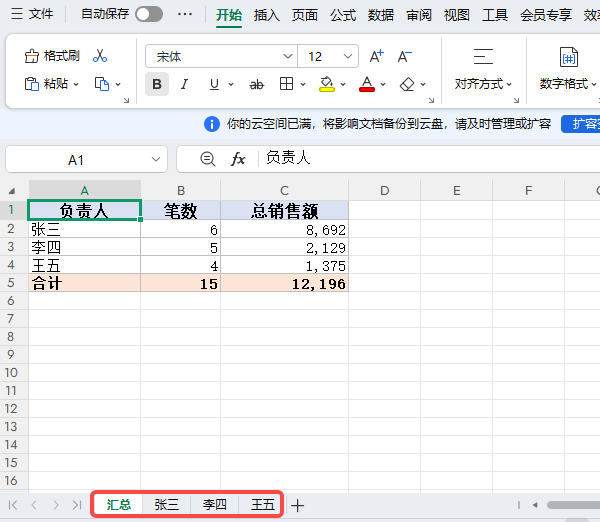Open the 文件 hamburger menu
Viewport: 600px width, 522px height.
(32, 14)
